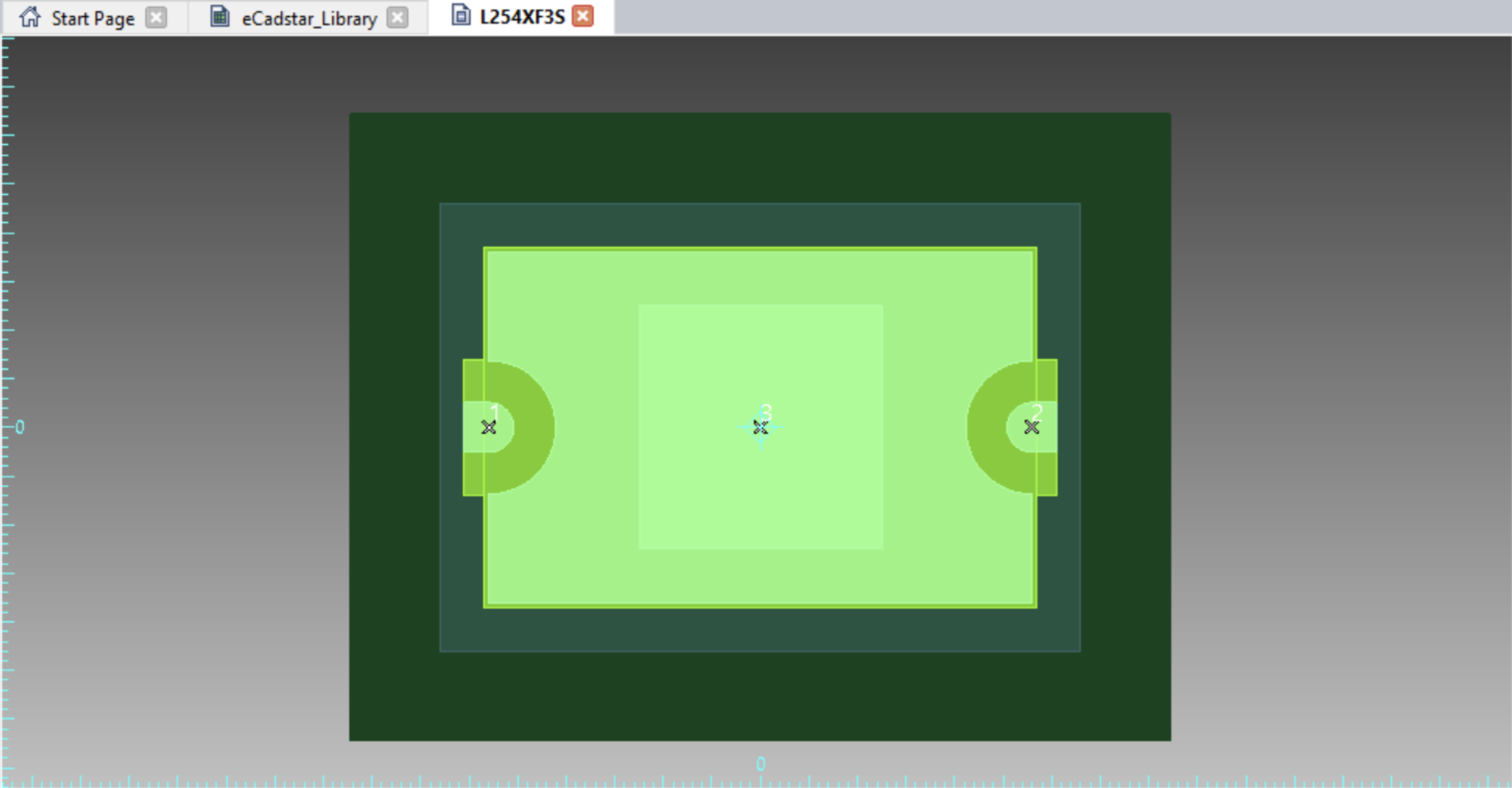This screenshot has height=788, width=1512.
Task: Click the zero mark on vertical ruler
Action: [19, 427]
